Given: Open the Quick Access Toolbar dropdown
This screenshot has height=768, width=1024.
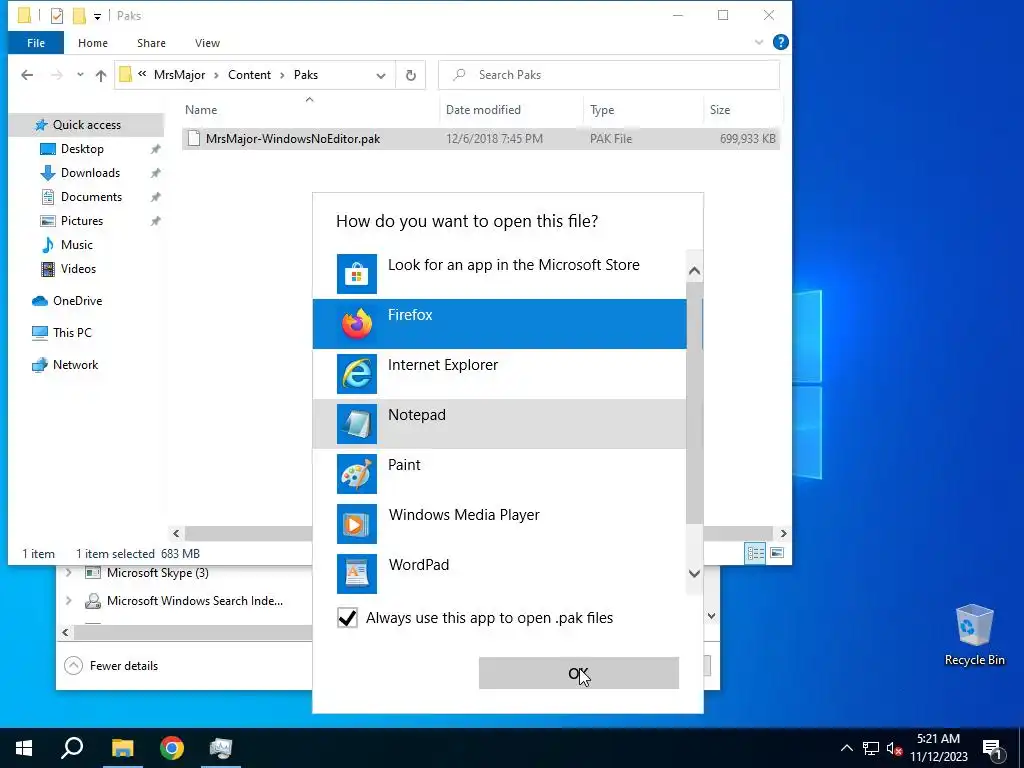Looking at the screenshot, I should 97,16.
